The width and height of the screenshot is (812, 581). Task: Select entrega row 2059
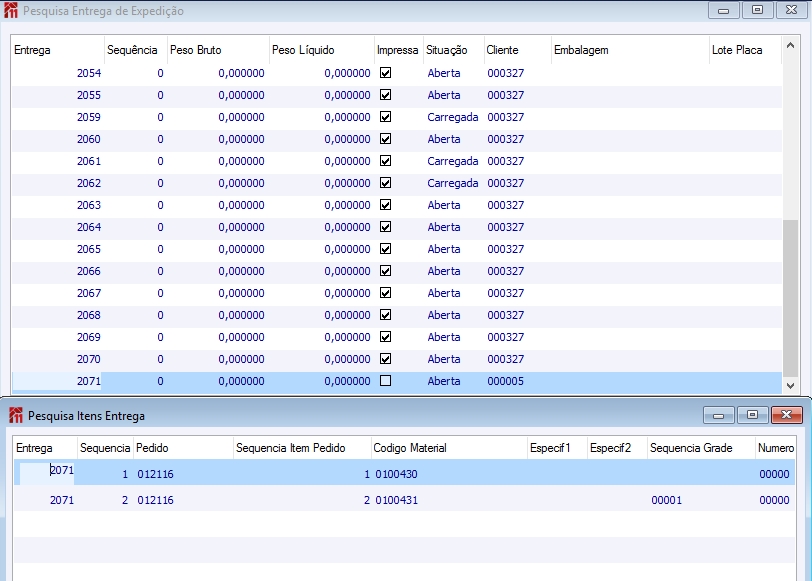click(397, 117)
